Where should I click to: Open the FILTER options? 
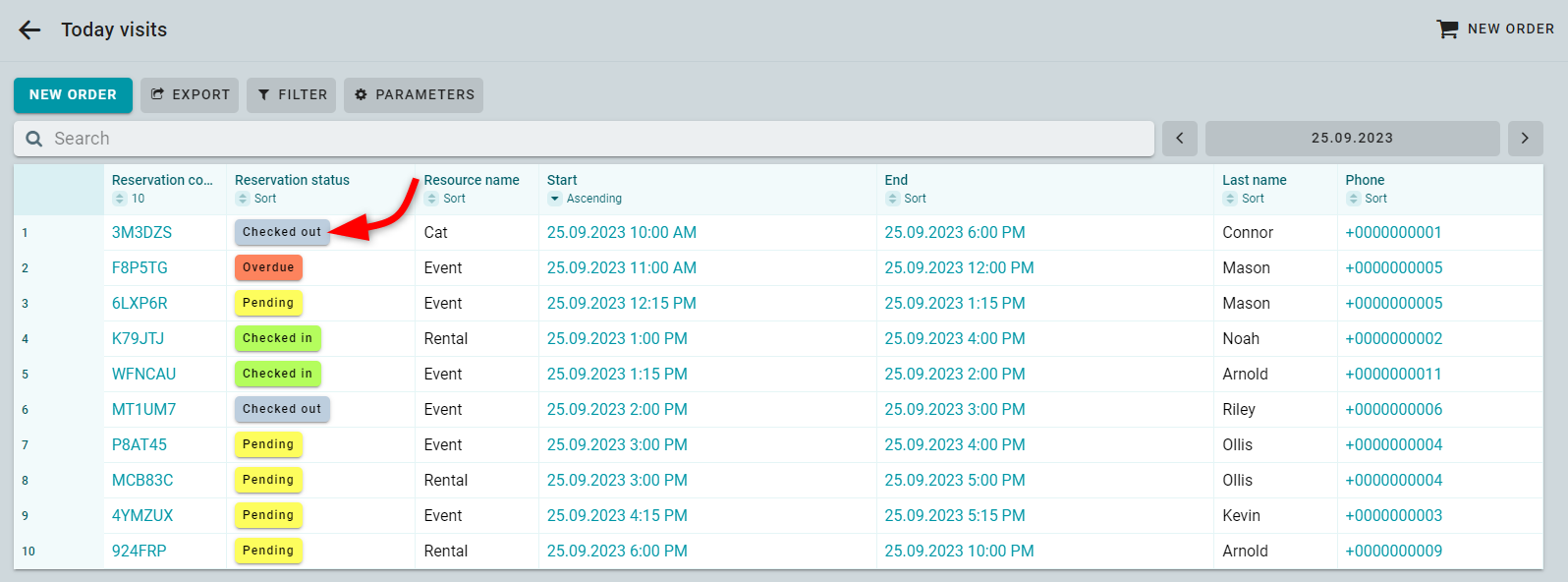click(x=292, y=95)
